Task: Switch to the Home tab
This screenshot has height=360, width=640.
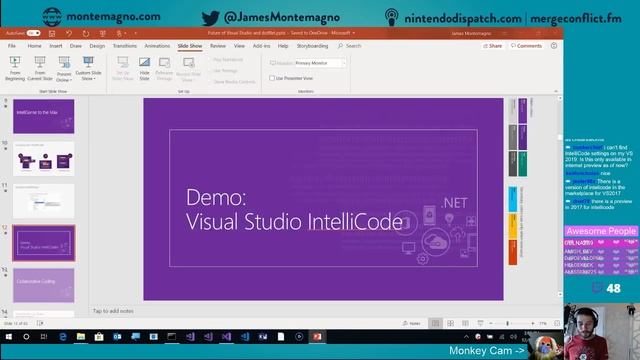Action: point(34,46)
